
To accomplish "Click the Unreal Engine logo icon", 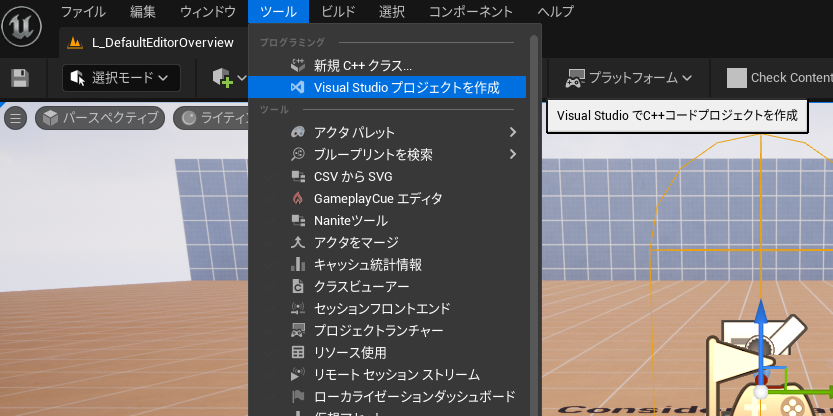I will 21,27.
